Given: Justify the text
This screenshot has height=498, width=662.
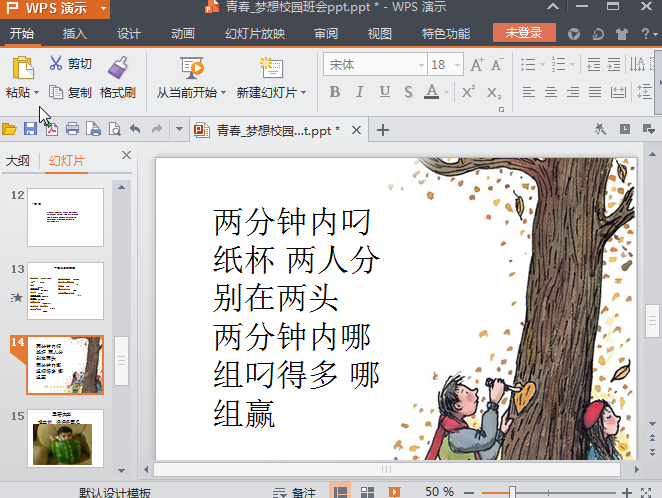Looking at the screenshot, I should click(x=595, y=92).
